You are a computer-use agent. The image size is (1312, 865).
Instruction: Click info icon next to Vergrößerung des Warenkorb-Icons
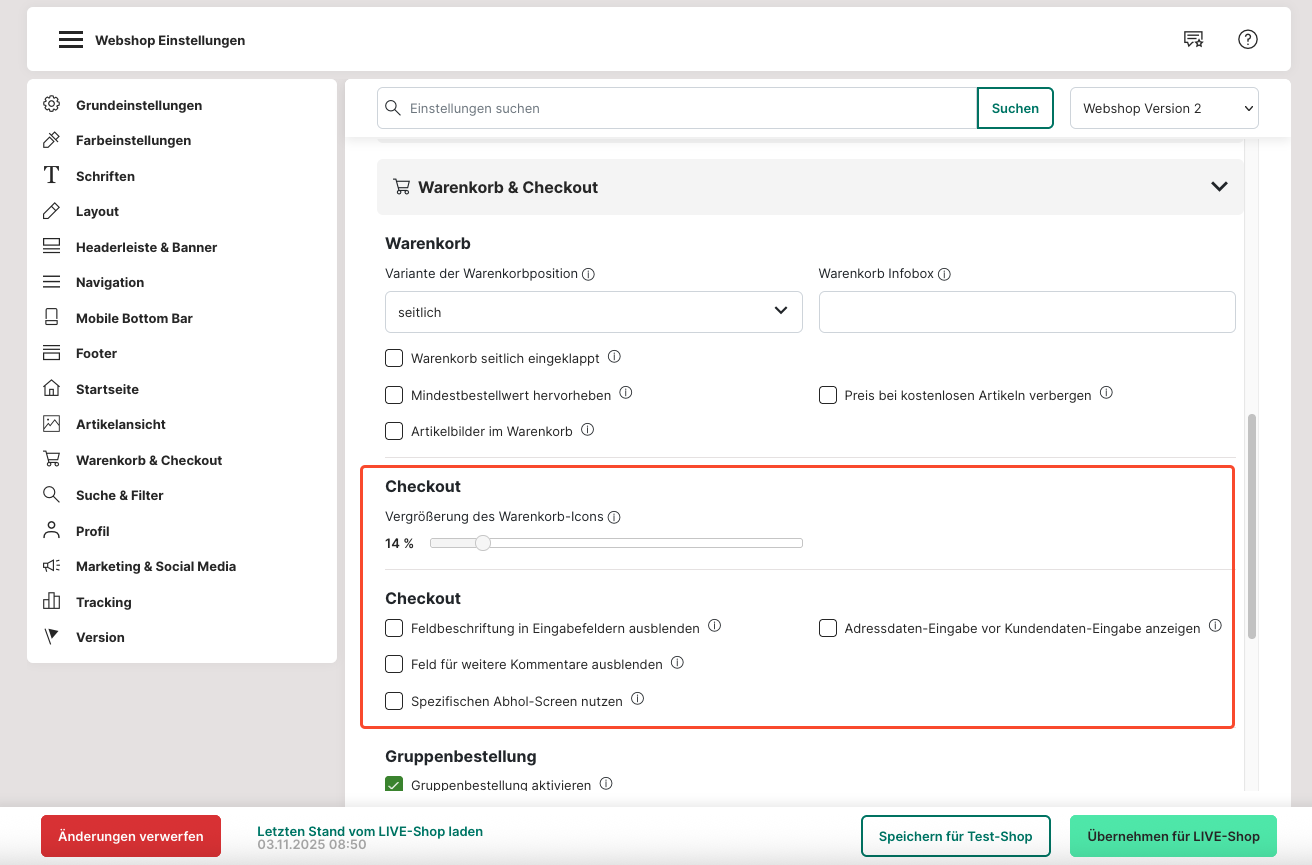click(x=614, y=518)
